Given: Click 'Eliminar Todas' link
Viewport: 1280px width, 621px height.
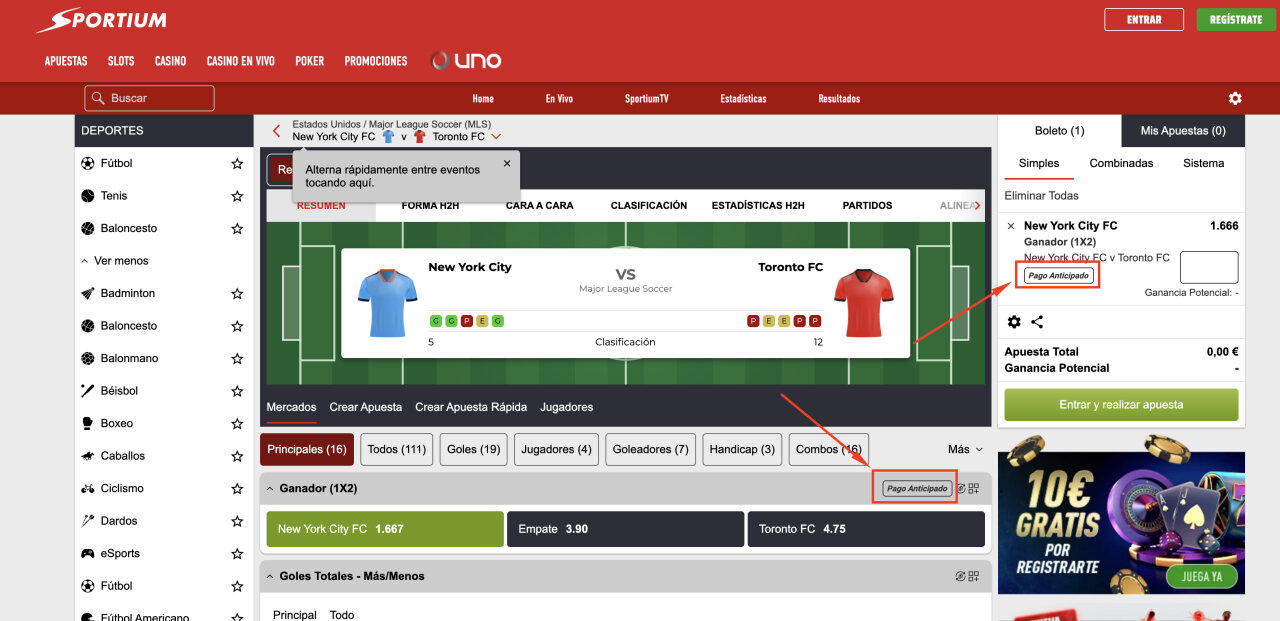Looking at the screenshot, I should click(1041, 196).
